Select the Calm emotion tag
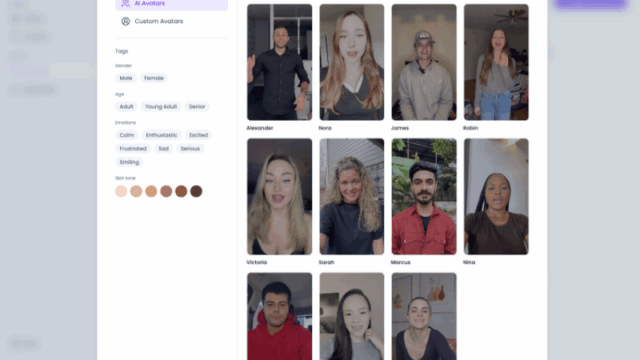The image size is (640, 360). [x=127, y=135]
